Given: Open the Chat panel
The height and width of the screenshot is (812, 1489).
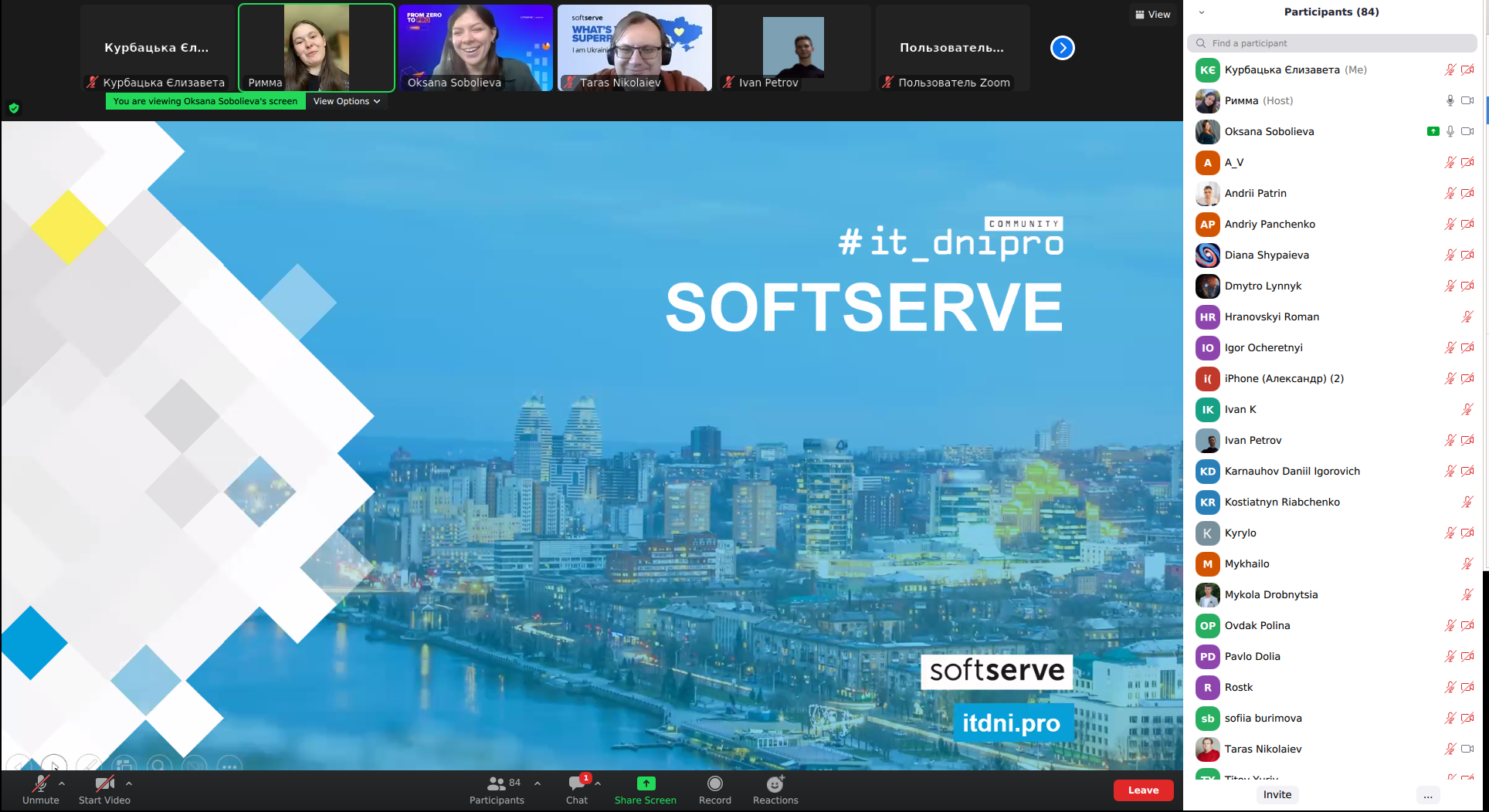Looking at the screenshot, I should [x=577, y=790].
